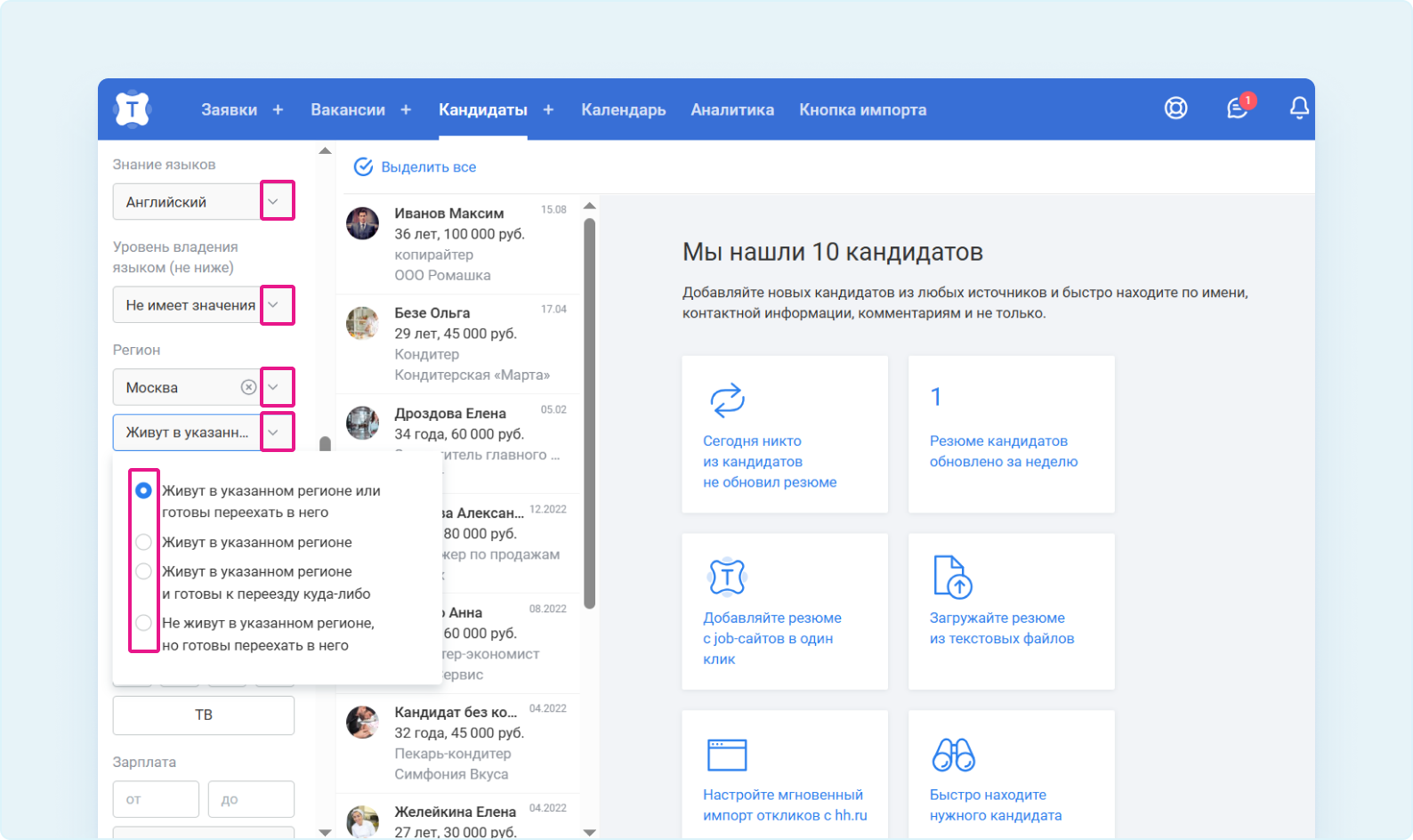The width and height of the screenshot is (1413, 840).
Task: Click the «Выделить все» link
Action: tap(428, 167)
